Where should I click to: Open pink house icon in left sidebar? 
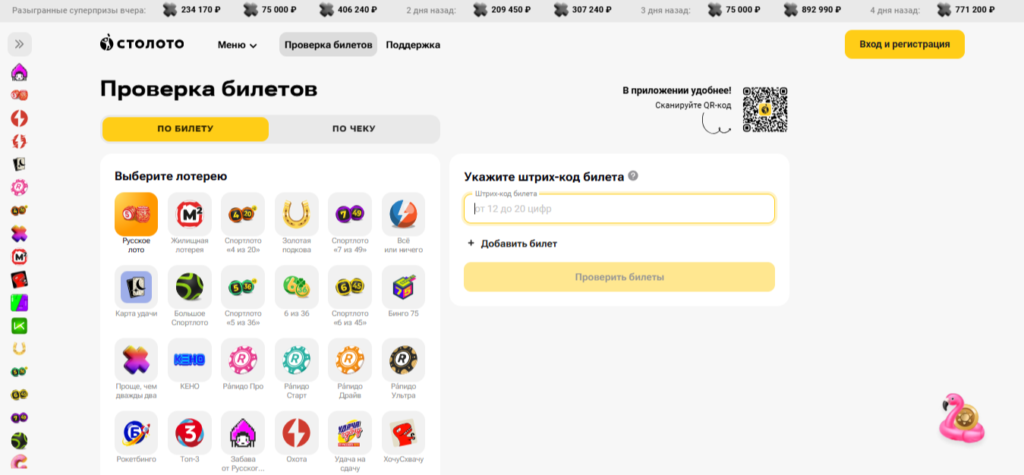20,73
